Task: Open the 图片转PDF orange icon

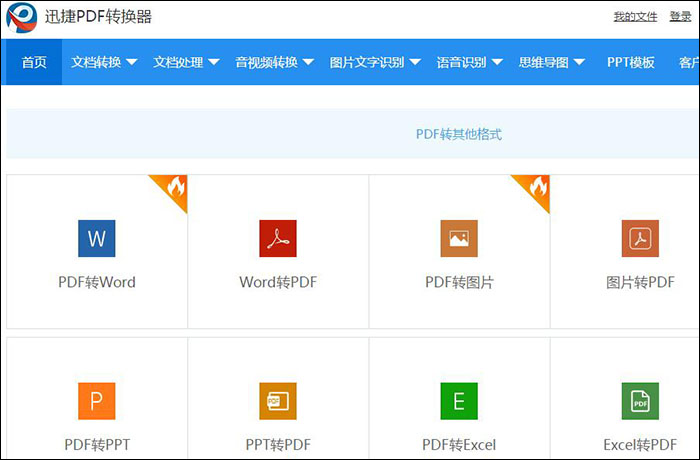Action: tap(640, 238)
